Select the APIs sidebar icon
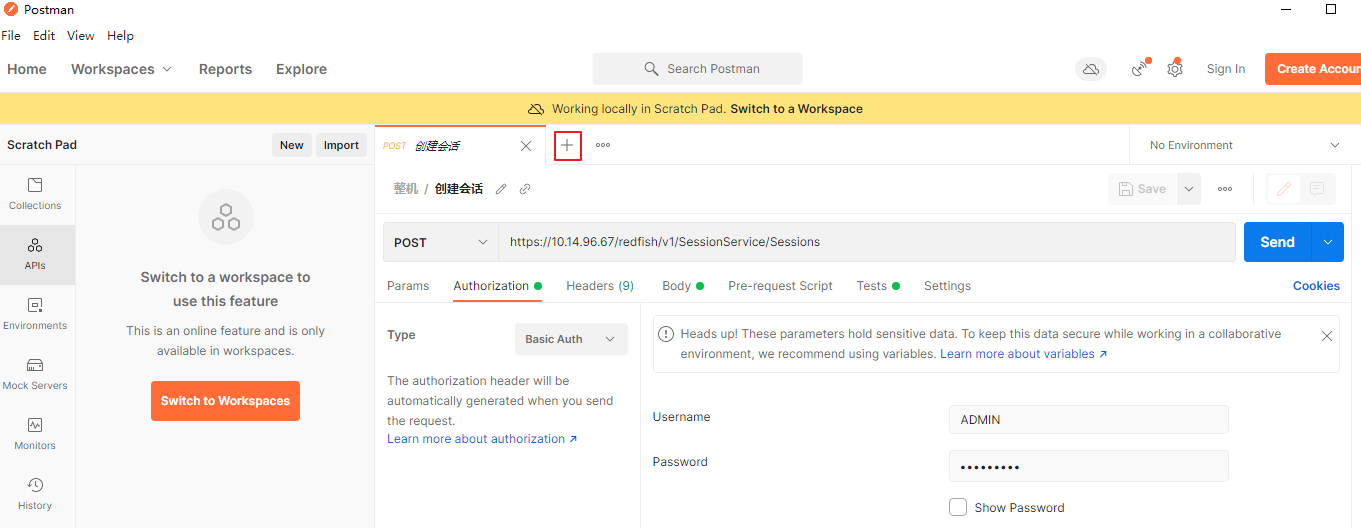The height and width of the screenshot is (528, 1361). (35, 254)
